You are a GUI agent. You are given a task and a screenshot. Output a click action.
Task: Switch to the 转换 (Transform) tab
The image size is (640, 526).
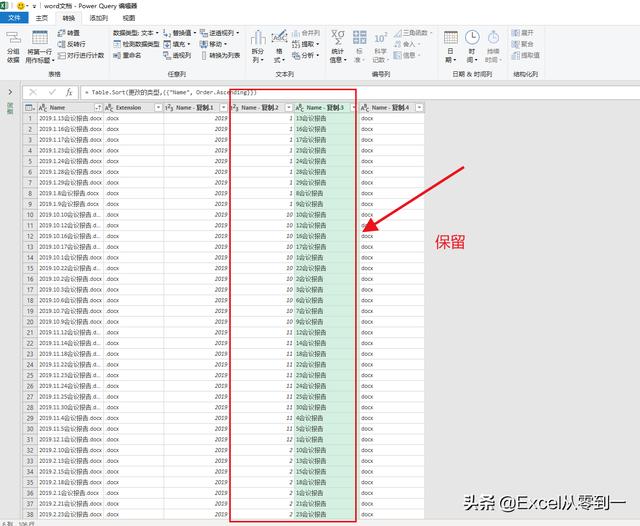point(69,18)
